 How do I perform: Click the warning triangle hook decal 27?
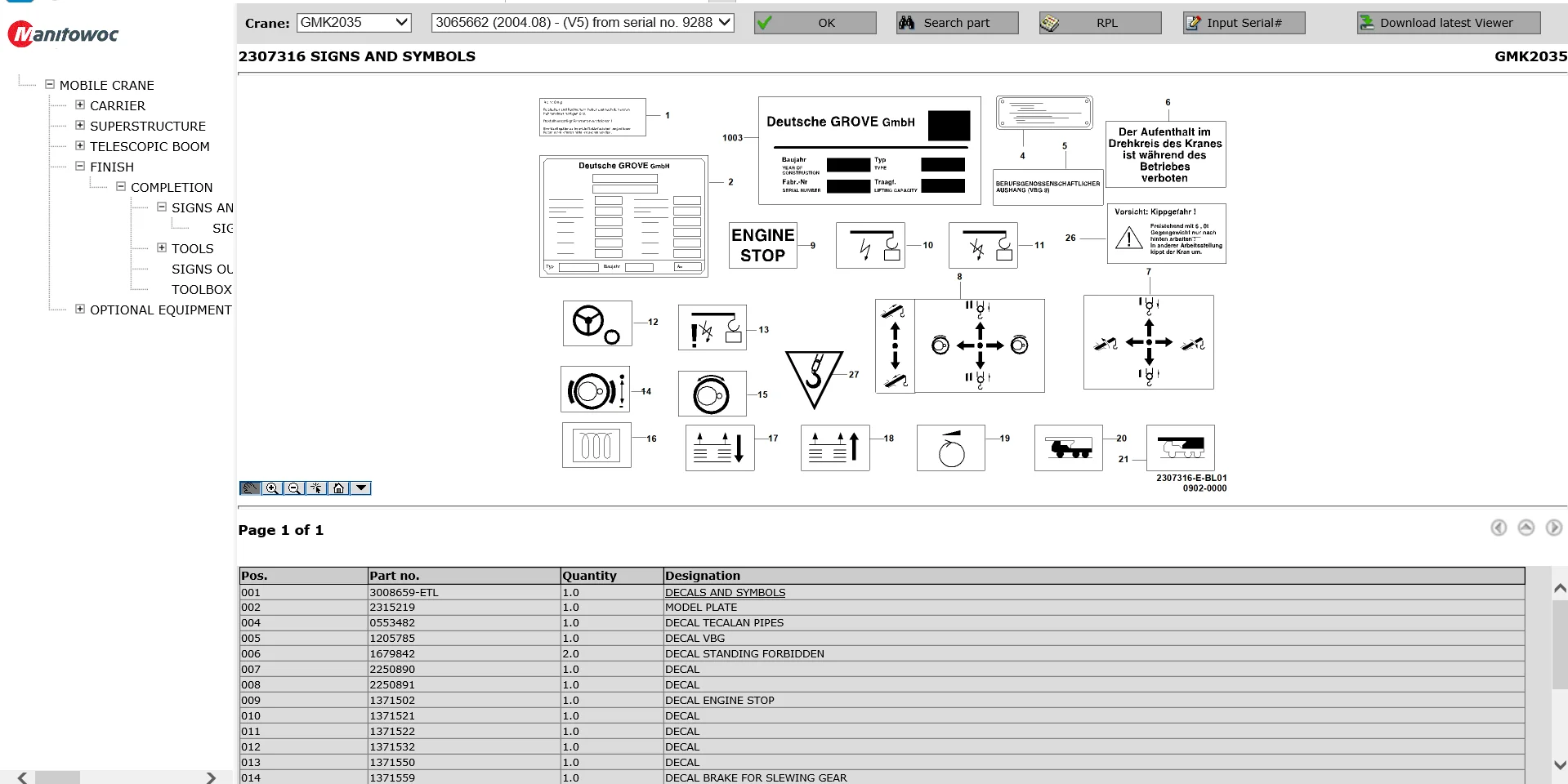click(814, 379)
